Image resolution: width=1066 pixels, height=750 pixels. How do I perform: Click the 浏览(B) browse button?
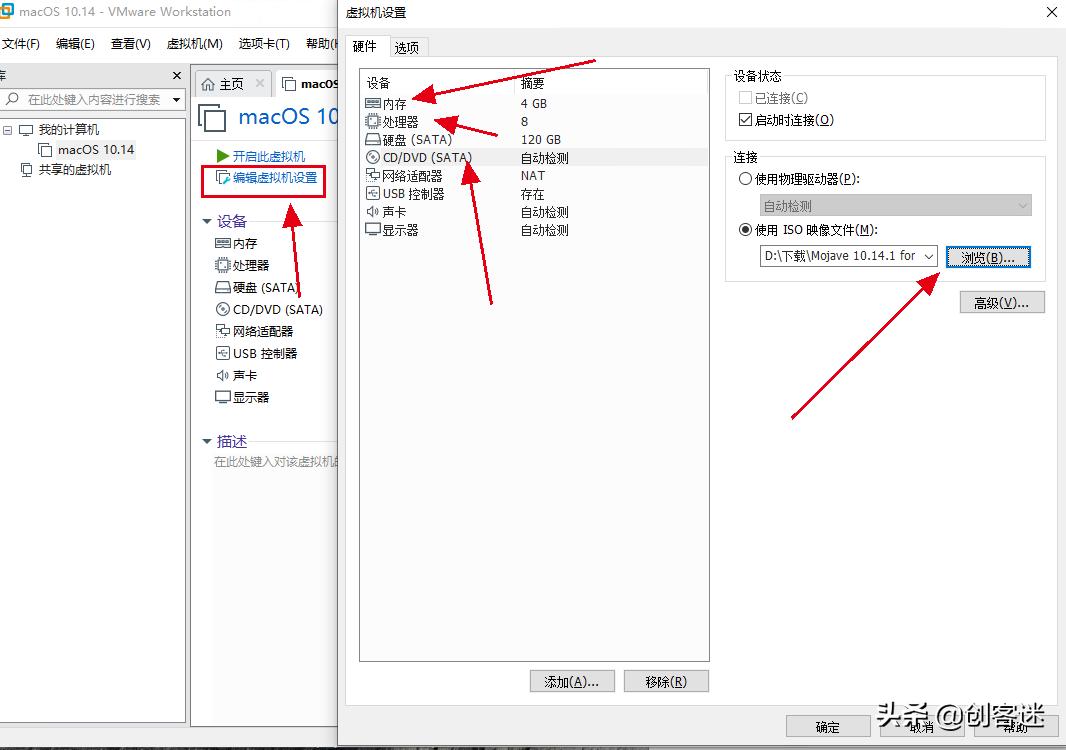tap(988, 257)
